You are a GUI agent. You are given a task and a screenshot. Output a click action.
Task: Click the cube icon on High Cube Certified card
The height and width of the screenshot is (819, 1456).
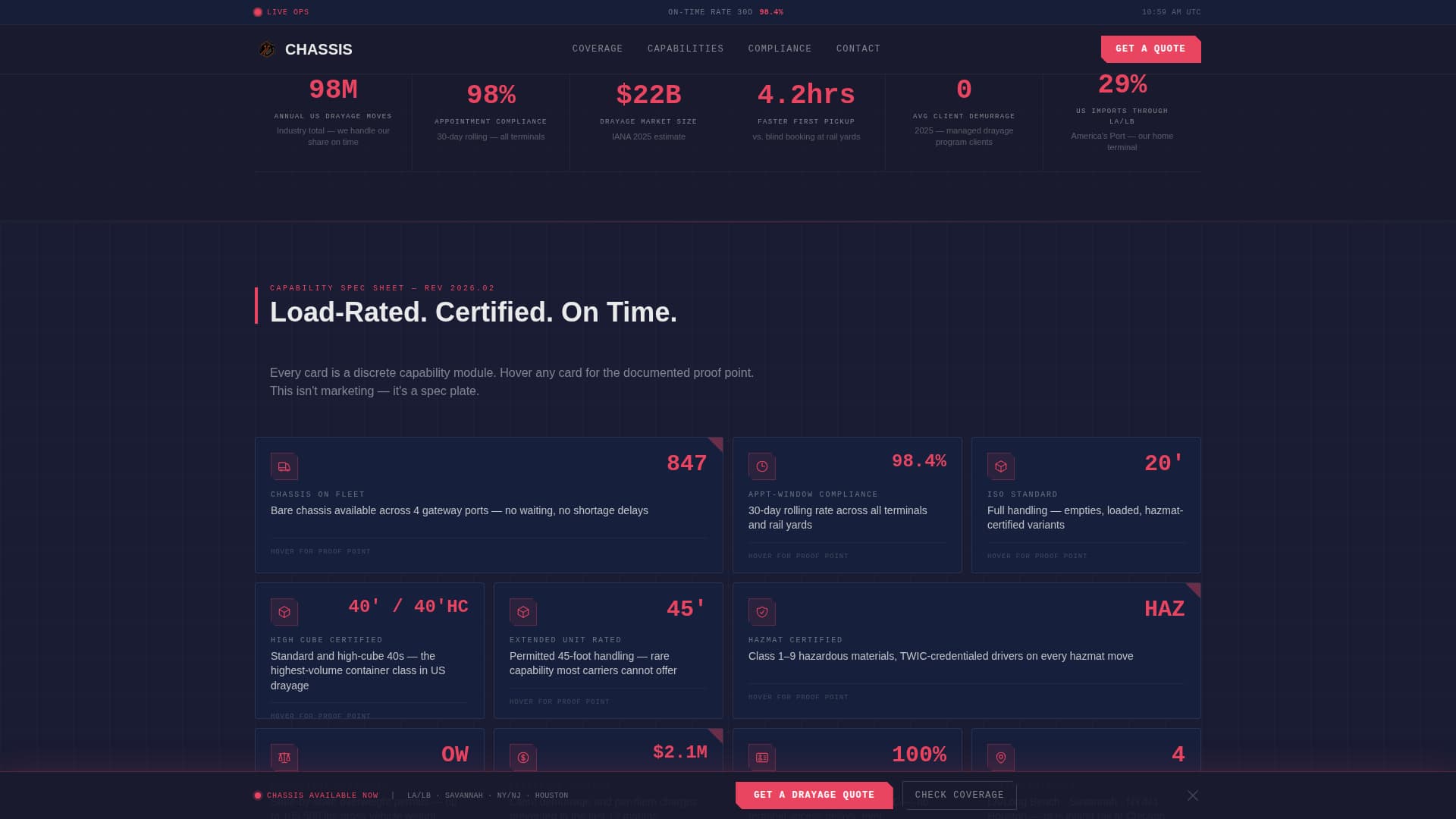tap(284, 612)
